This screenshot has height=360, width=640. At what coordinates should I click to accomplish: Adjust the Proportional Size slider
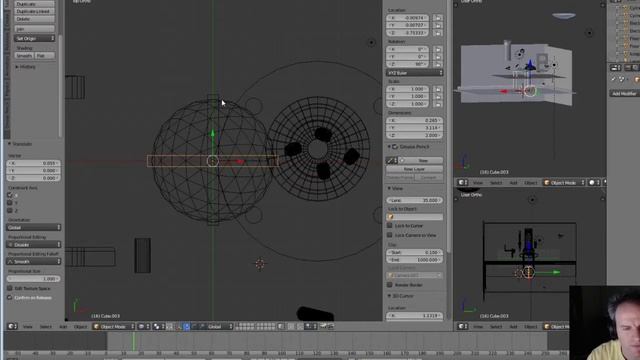[x=34, y=279]
